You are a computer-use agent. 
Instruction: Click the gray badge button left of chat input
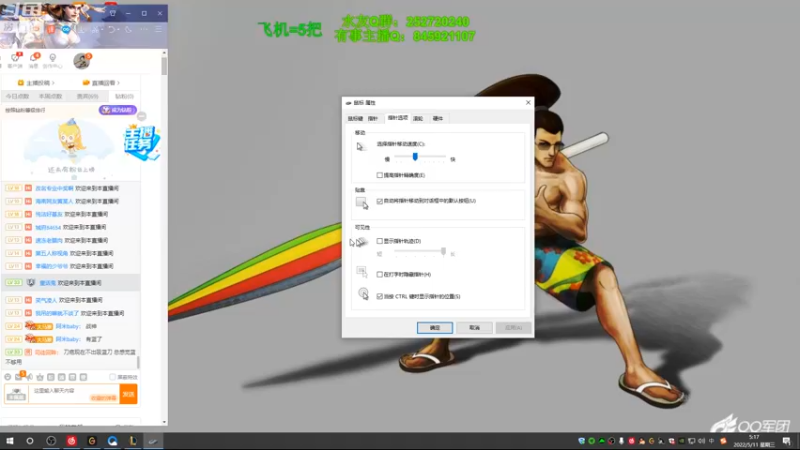click(16, 394)
